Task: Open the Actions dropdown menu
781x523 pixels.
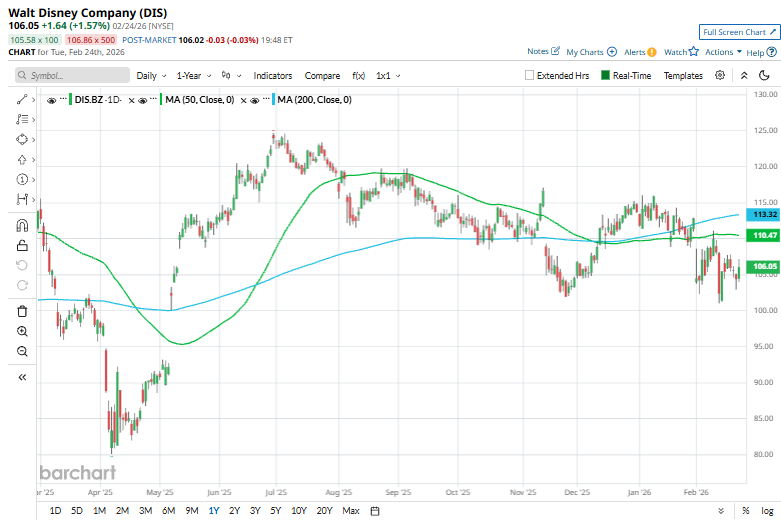Action: click(x=723, y=51)
